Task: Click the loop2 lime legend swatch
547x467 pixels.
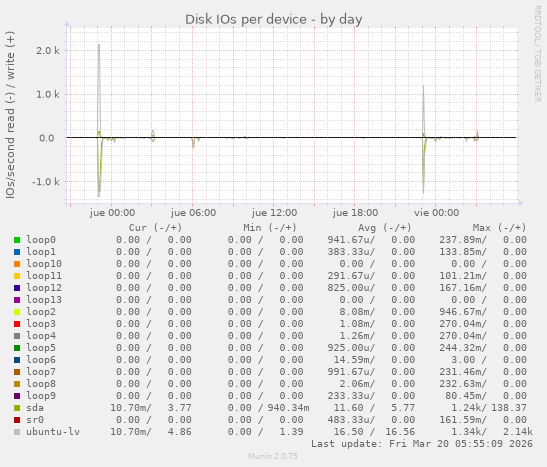Action: point(17,312)
